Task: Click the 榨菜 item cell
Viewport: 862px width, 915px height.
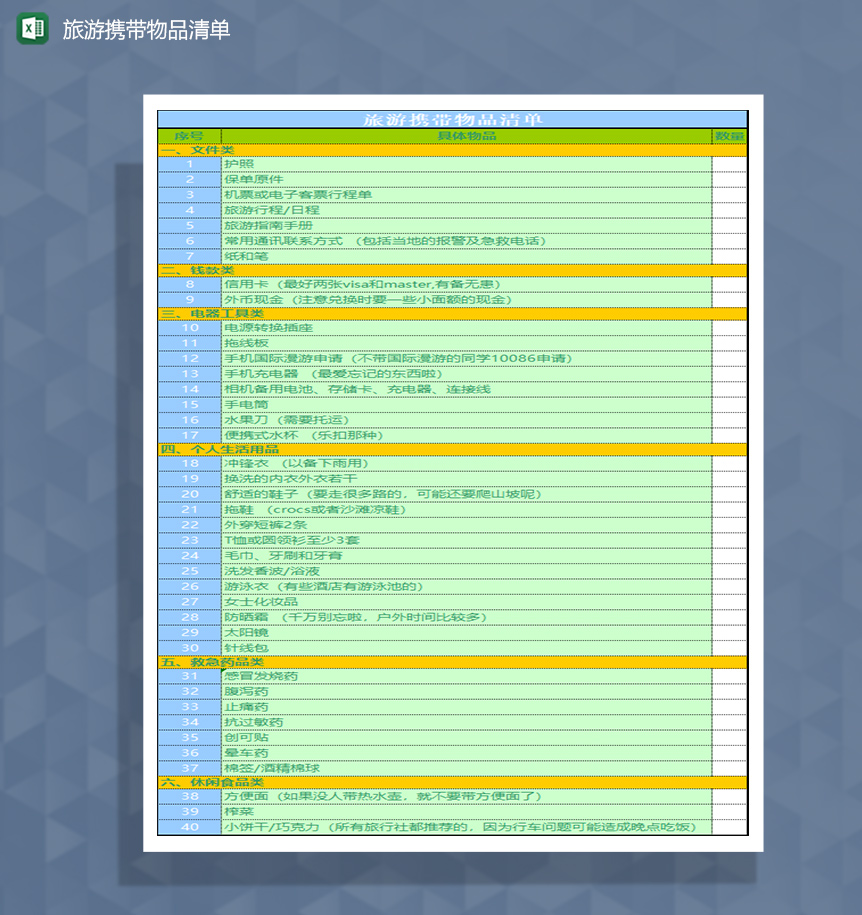Action: click(x=466, y=811)
